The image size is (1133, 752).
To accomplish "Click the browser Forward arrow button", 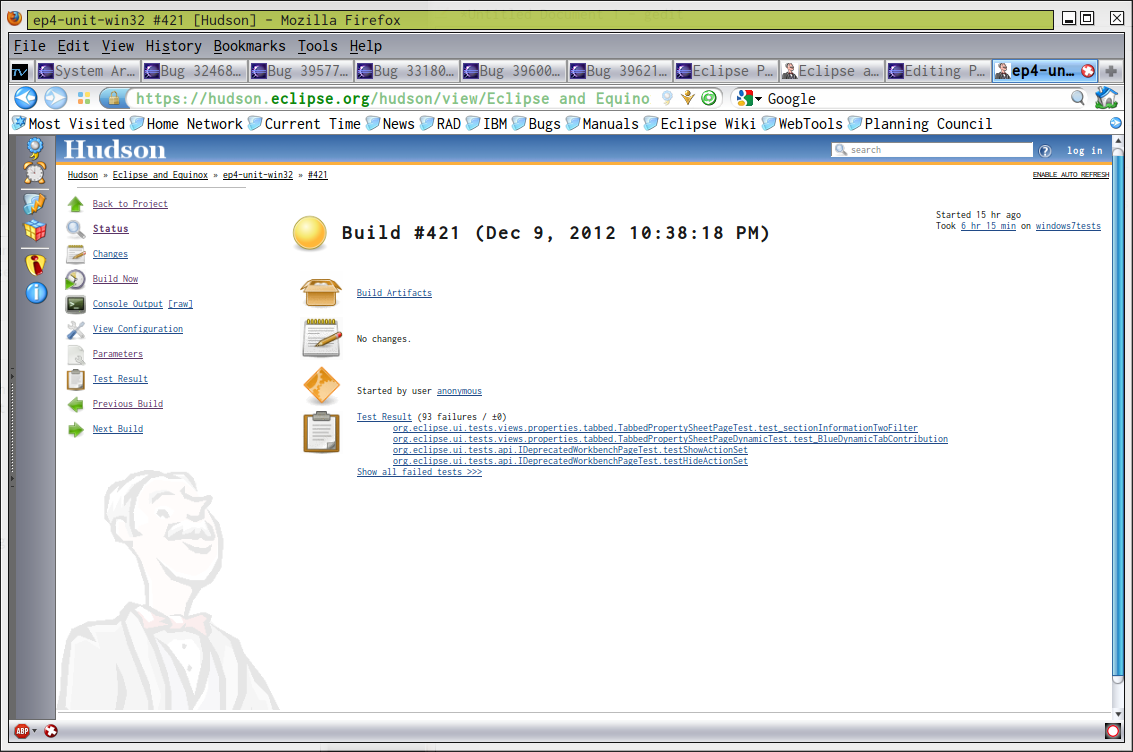I will pyautogui.click(x=56, y=98).
